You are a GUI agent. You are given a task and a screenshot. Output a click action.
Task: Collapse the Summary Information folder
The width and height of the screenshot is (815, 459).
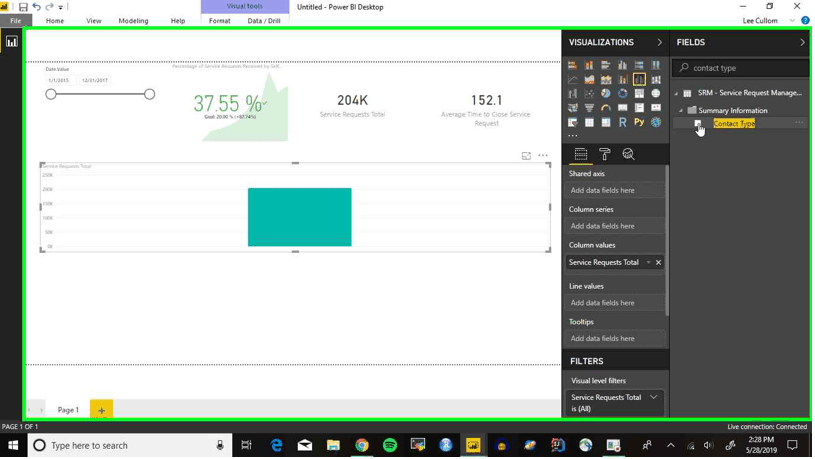click(x=681, y=111)
